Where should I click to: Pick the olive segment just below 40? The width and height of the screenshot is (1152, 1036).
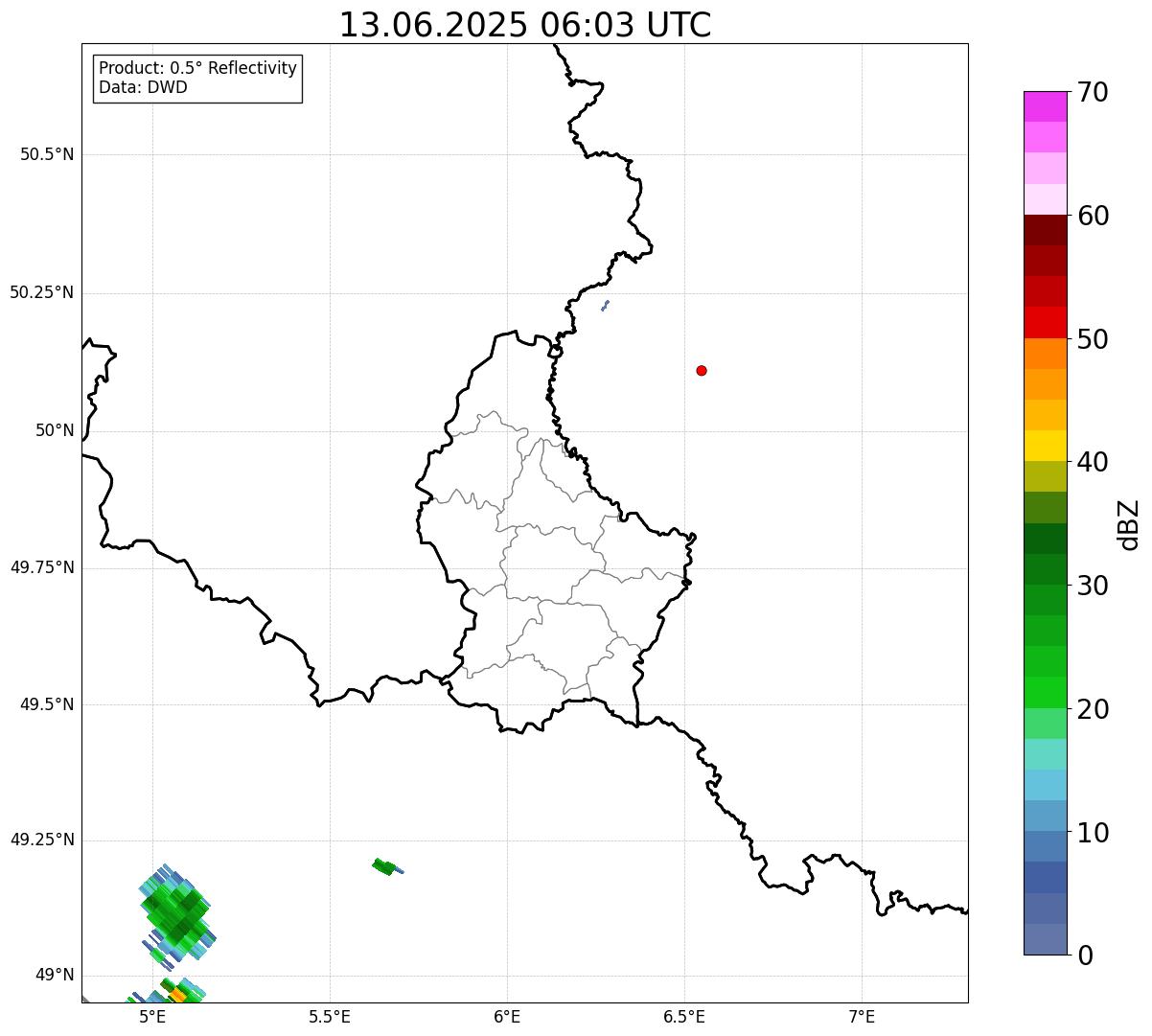click(1045, 476)
